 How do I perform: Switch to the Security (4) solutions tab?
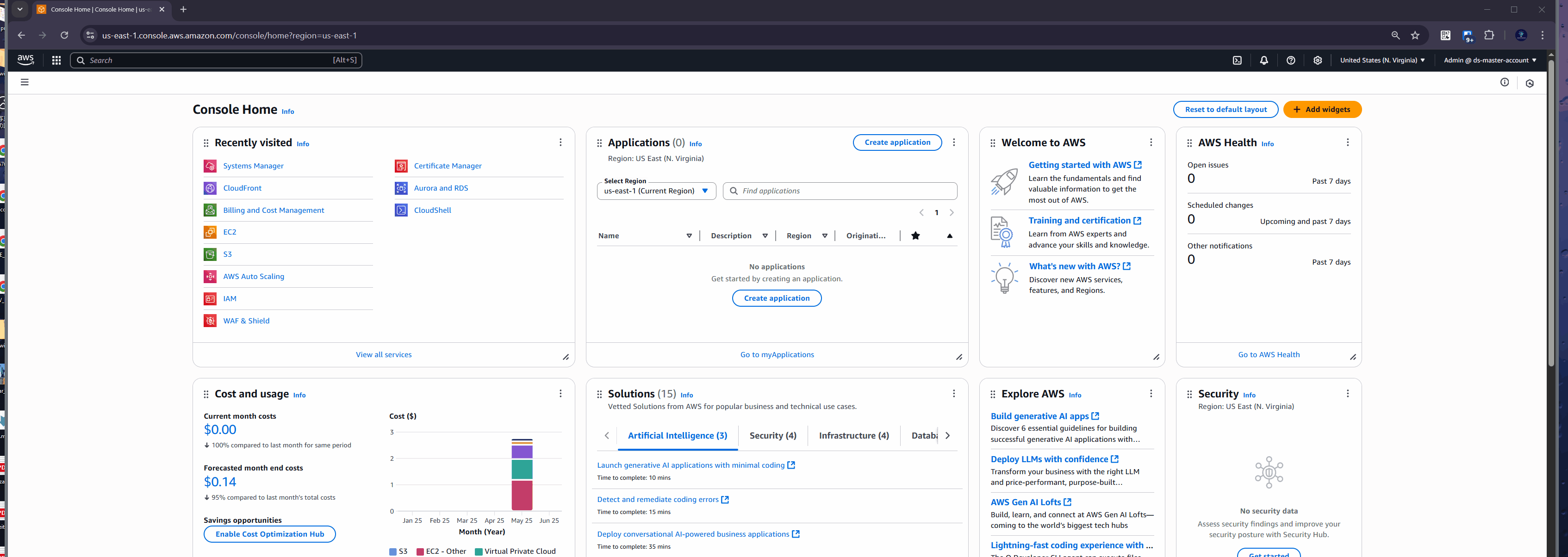pos(772,436)
